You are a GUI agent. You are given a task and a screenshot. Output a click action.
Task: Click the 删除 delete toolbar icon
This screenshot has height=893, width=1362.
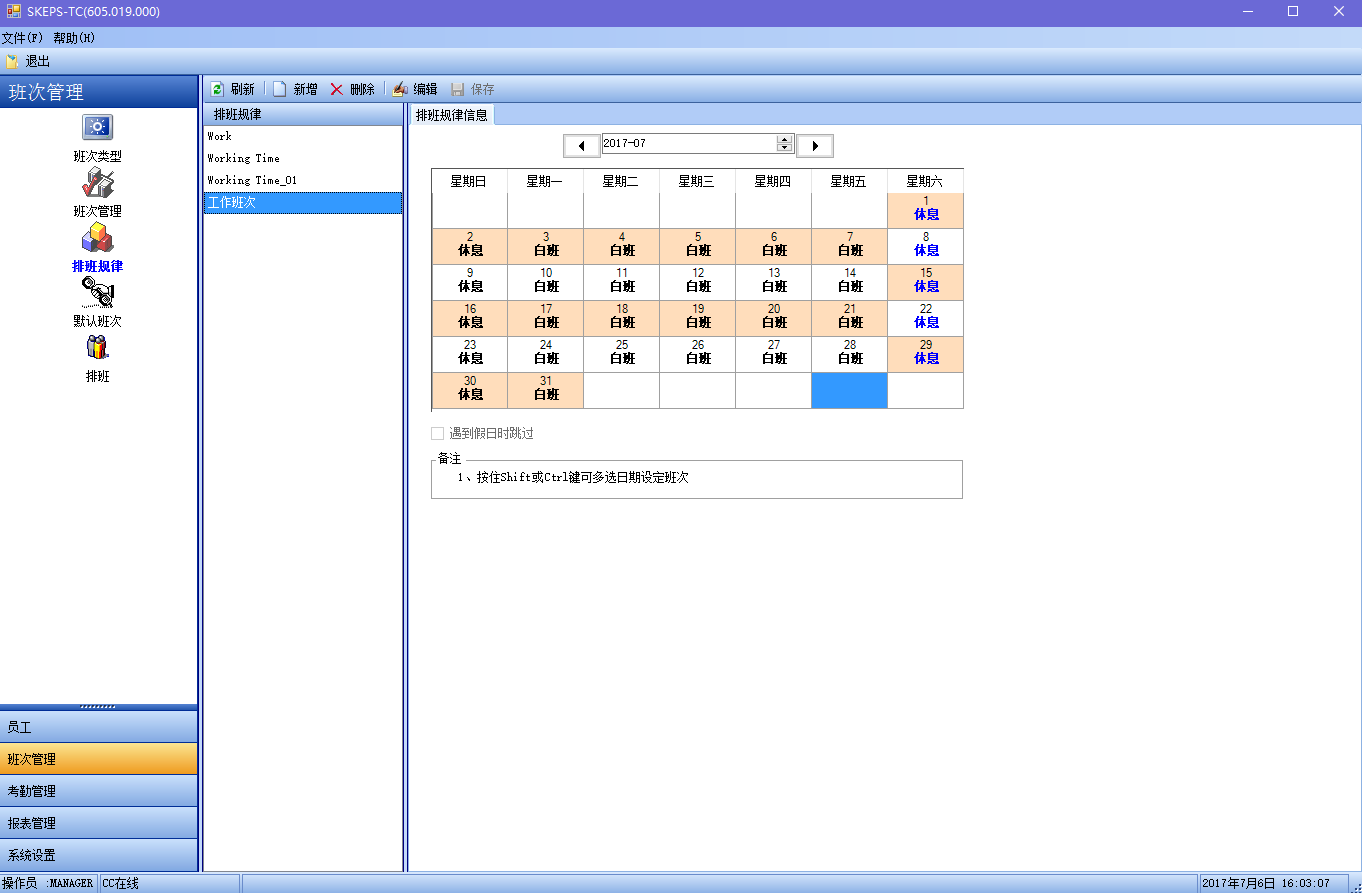337,89
